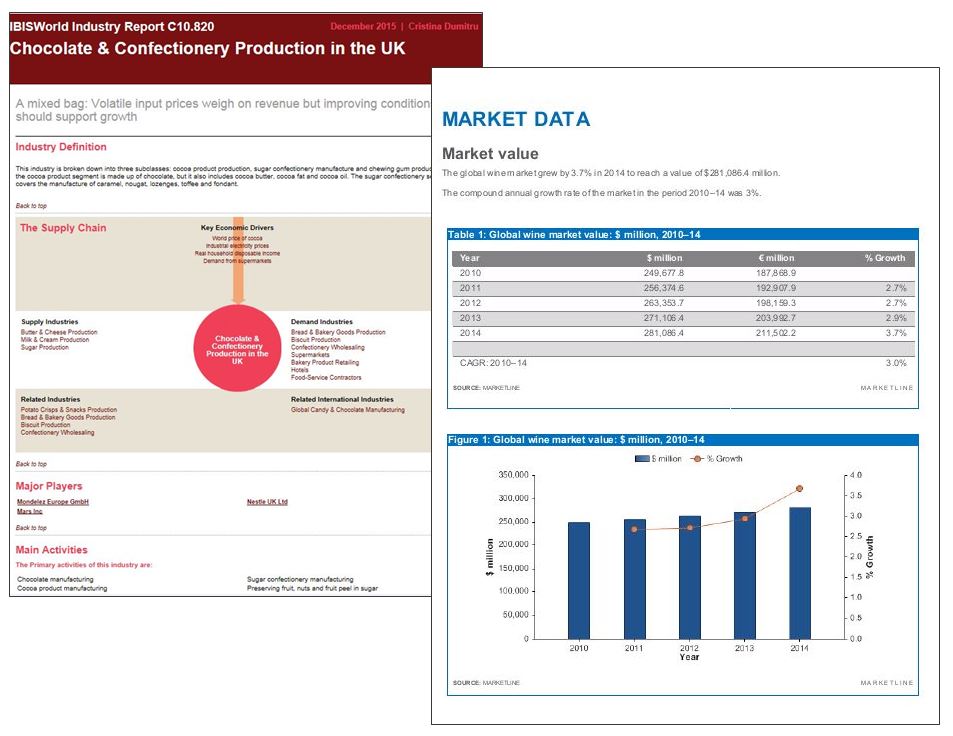The image size is (953, 736).
Task: Click the 2011 growth data point on the line
Action: click(634, 529)
